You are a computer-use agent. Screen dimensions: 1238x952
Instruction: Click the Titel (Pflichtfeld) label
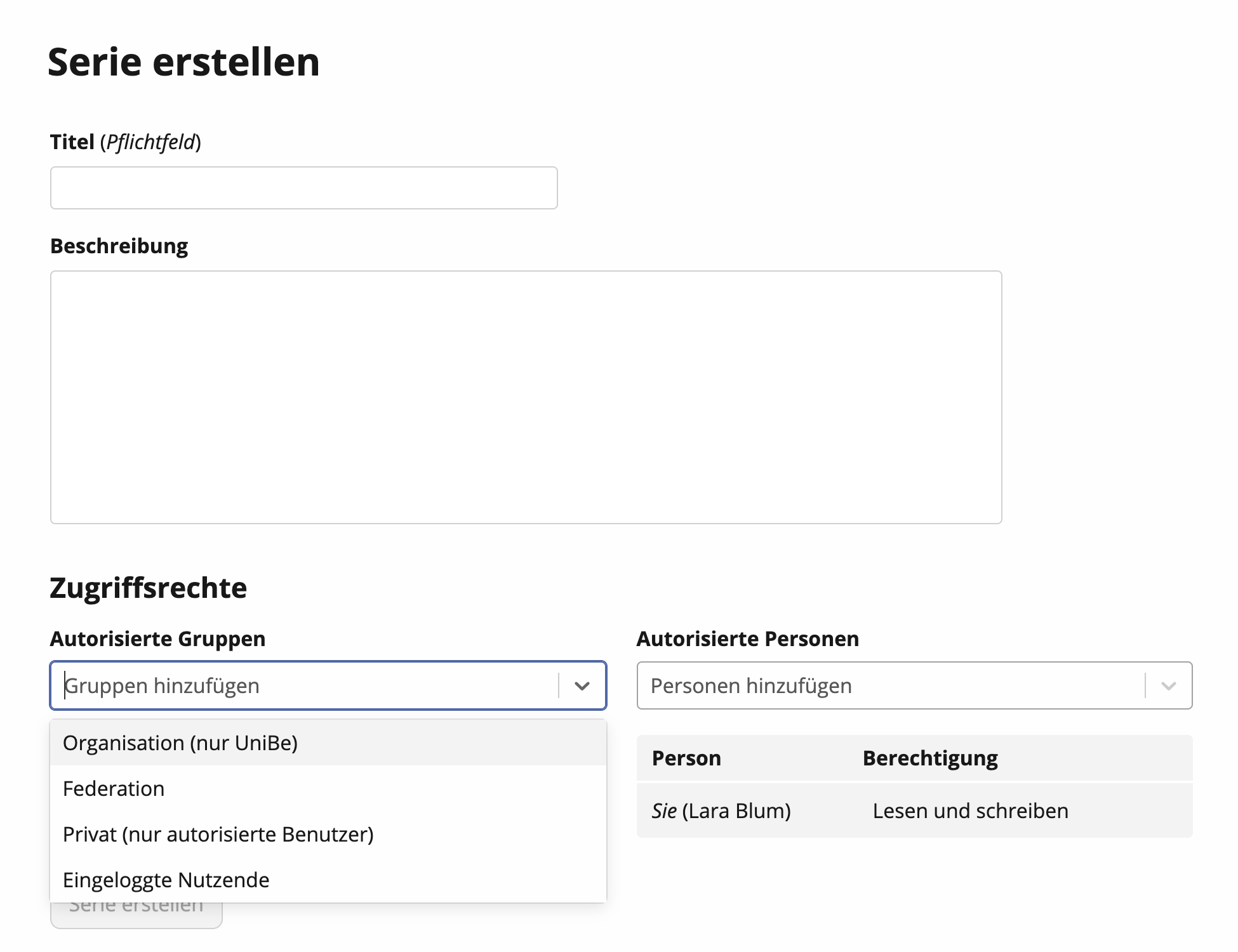[x=125, y=142]
